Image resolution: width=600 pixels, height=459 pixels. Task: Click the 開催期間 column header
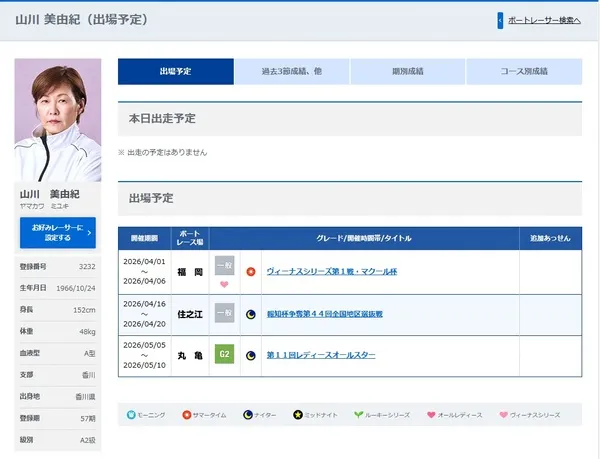click(x=144, y=238)
